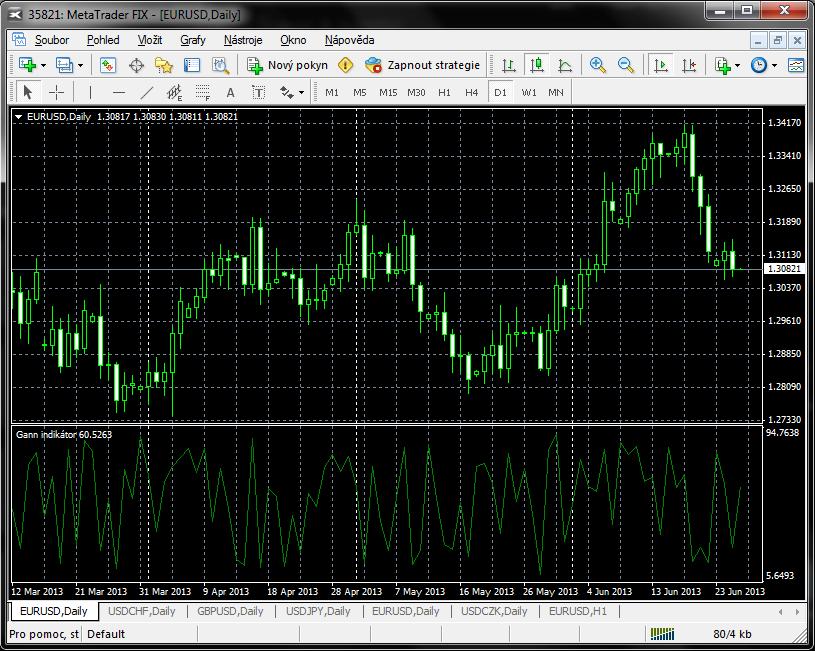The width and height of the screenshot is (815, 651).
Task: Switch to the GBPUSD,Daily chart tab
Action: pyautogui.click(x=230, y=611)
